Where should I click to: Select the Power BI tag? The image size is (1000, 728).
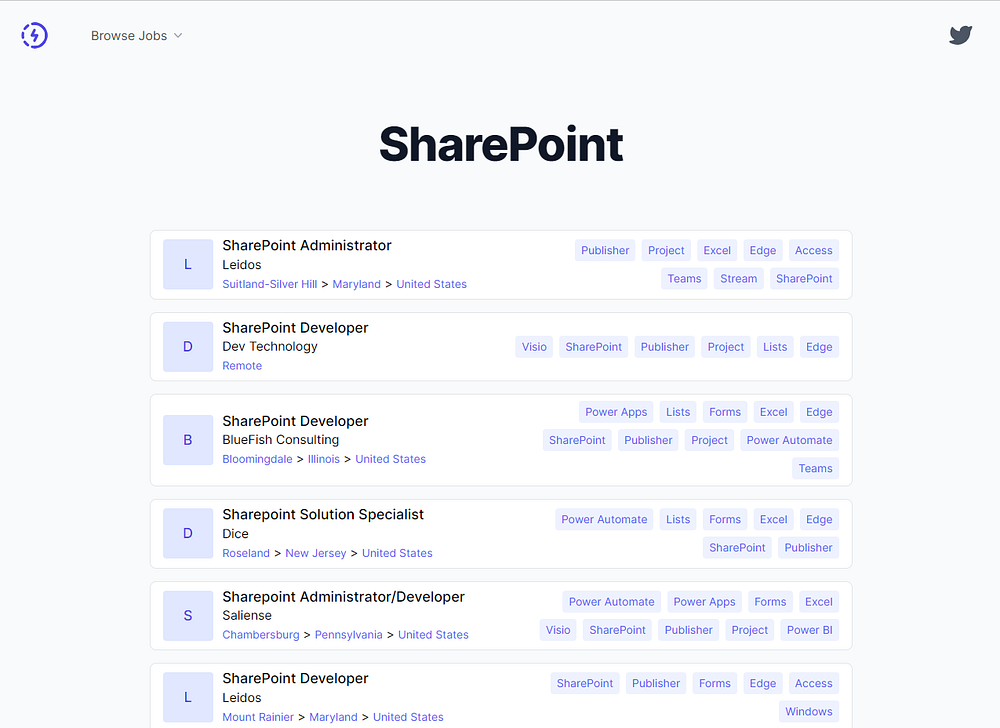point(809,630)
